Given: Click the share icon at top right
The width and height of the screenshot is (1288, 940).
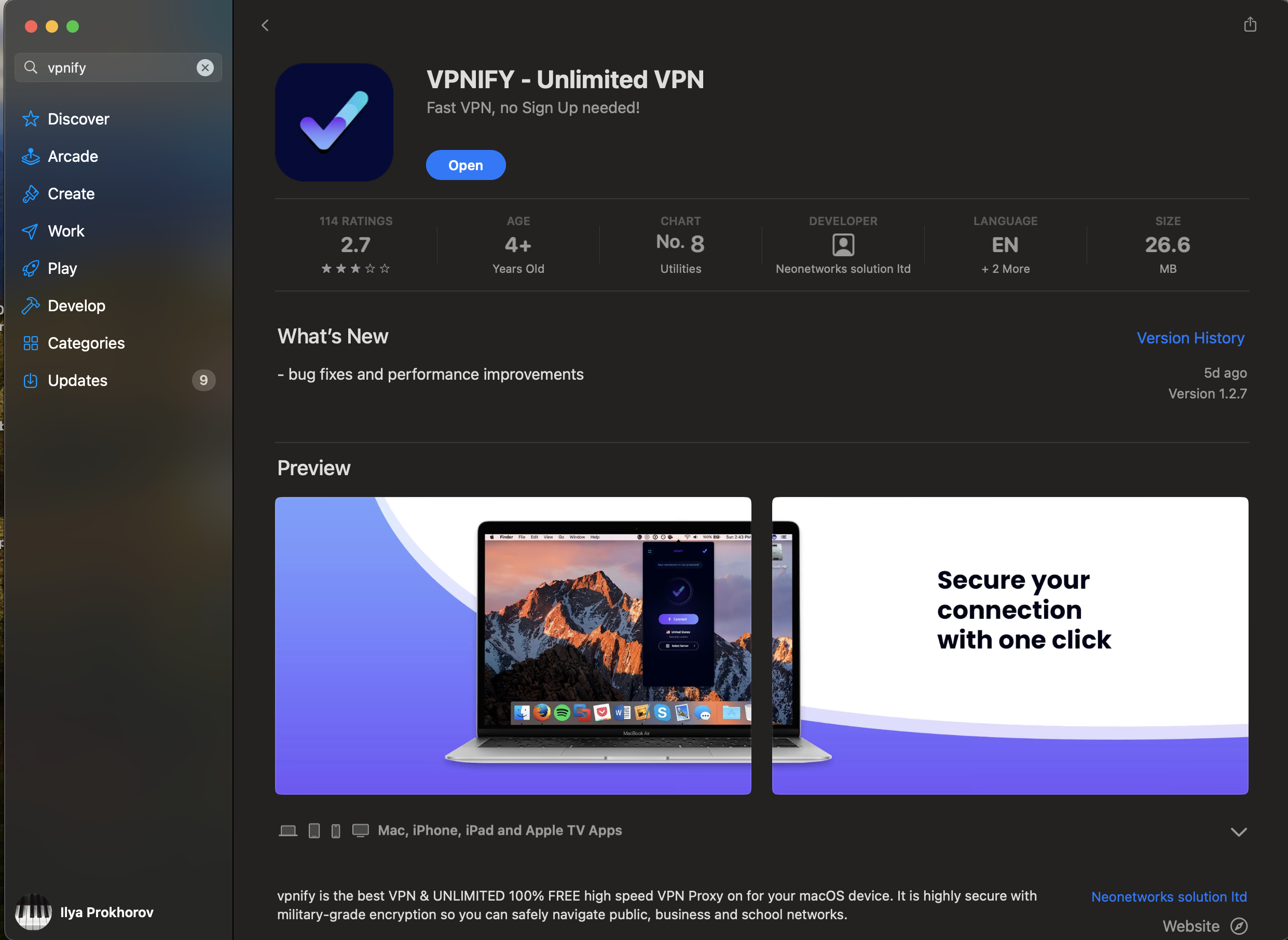Looking at the screenshot, I should tap(1250, 24).
